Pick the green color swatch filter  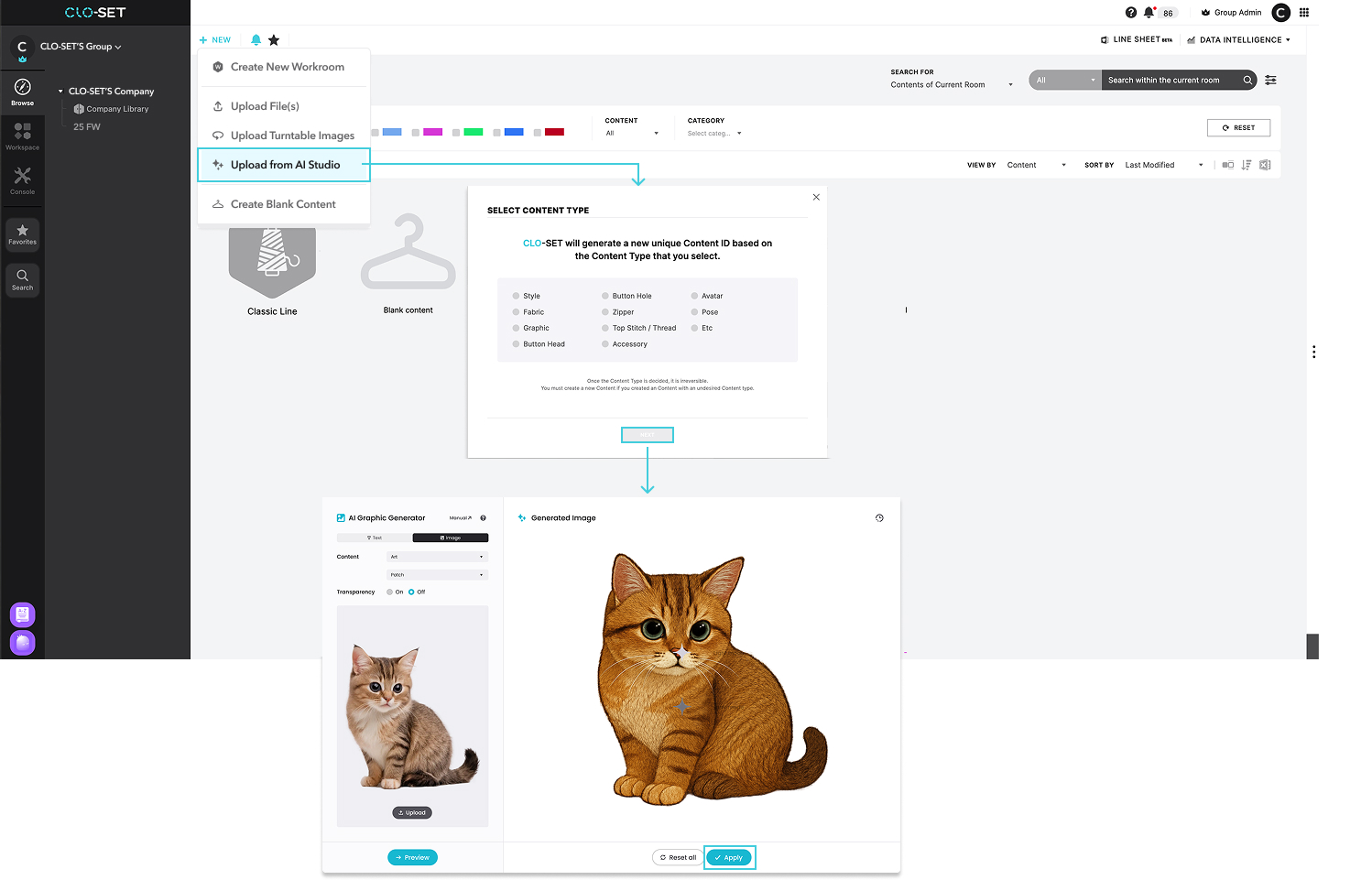[x=474, y=132]
